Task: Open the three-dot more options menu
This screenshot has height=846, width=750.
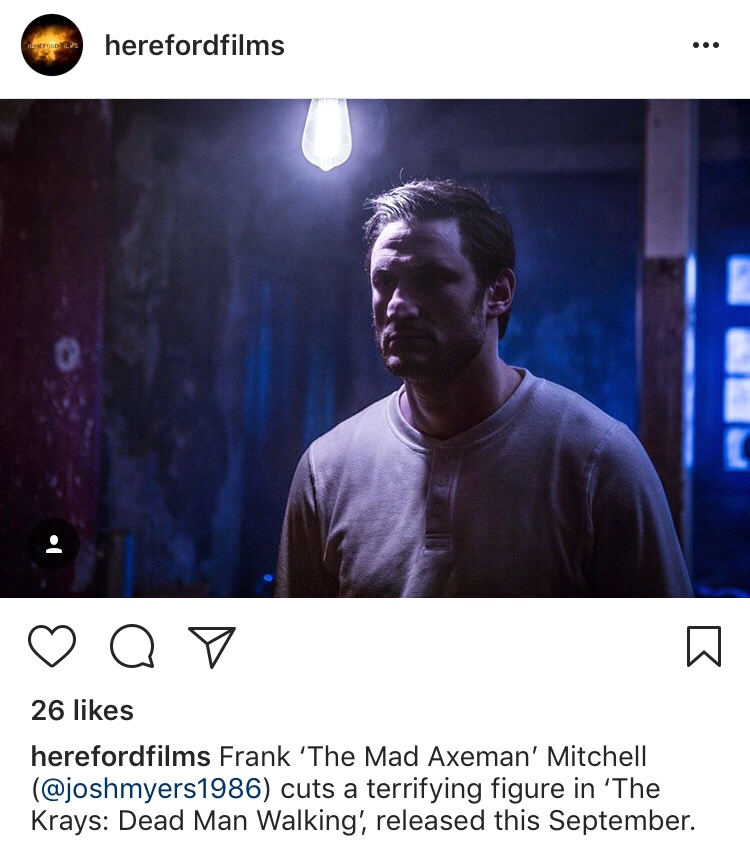Action: [706, 45]
